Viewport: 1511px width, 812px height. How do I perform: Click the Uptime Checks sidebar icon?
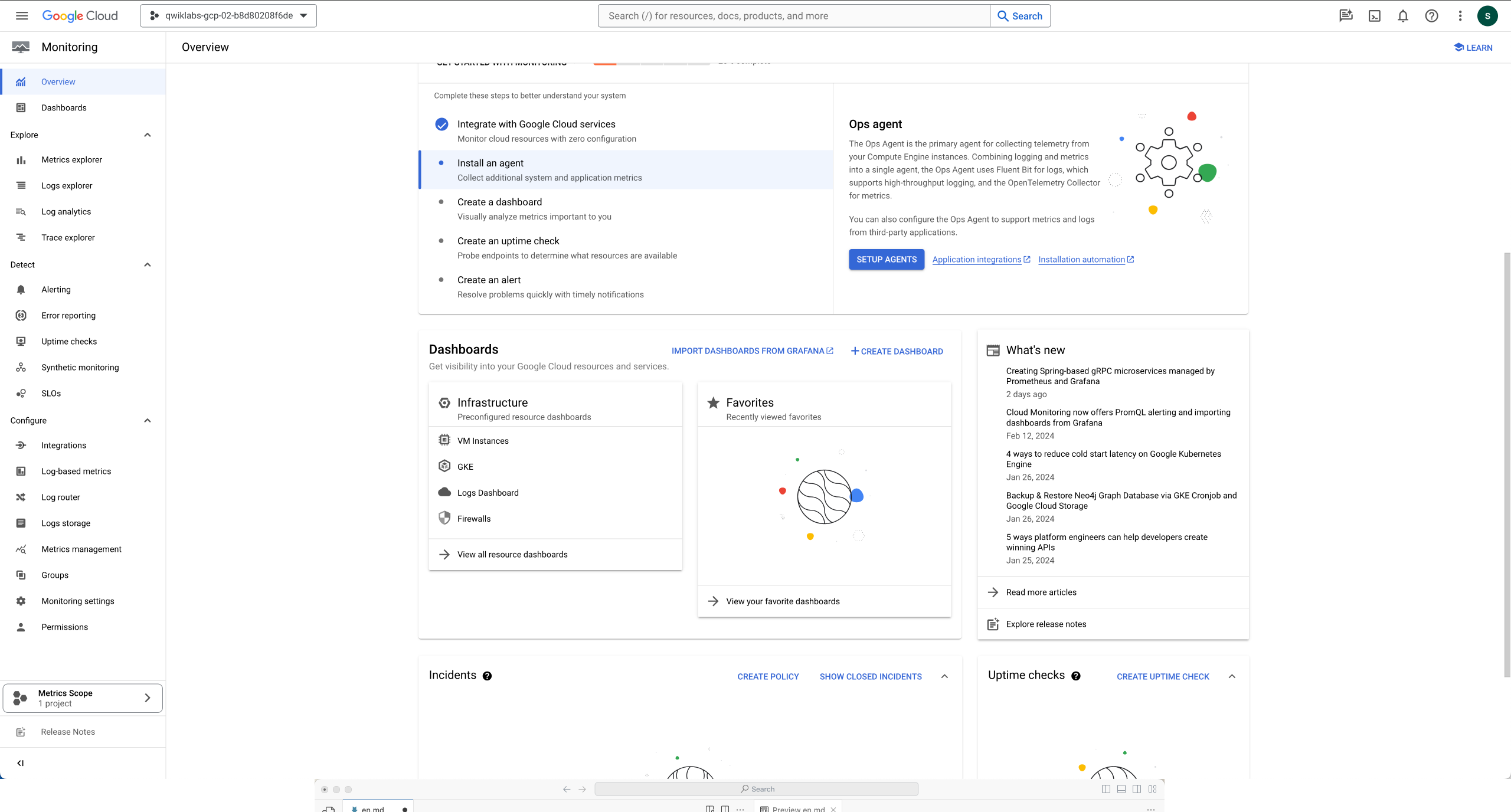[21, 341]
